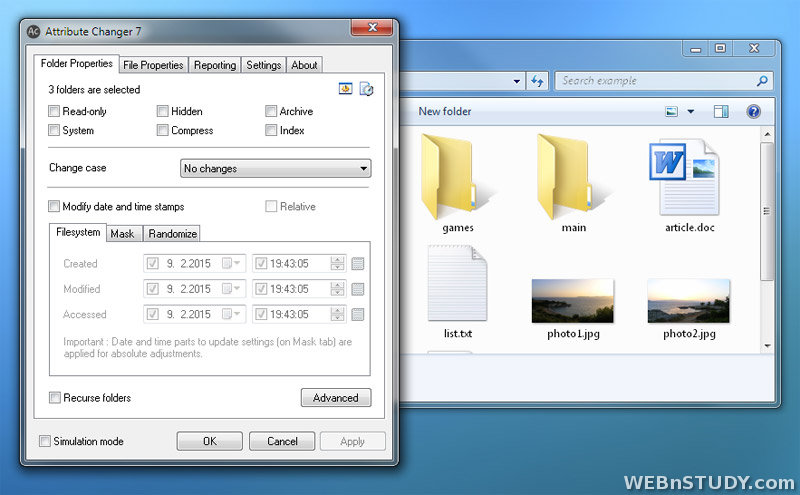
Task: Open the Settings tab
Action: pyautogui.click(x=263, y=65)
